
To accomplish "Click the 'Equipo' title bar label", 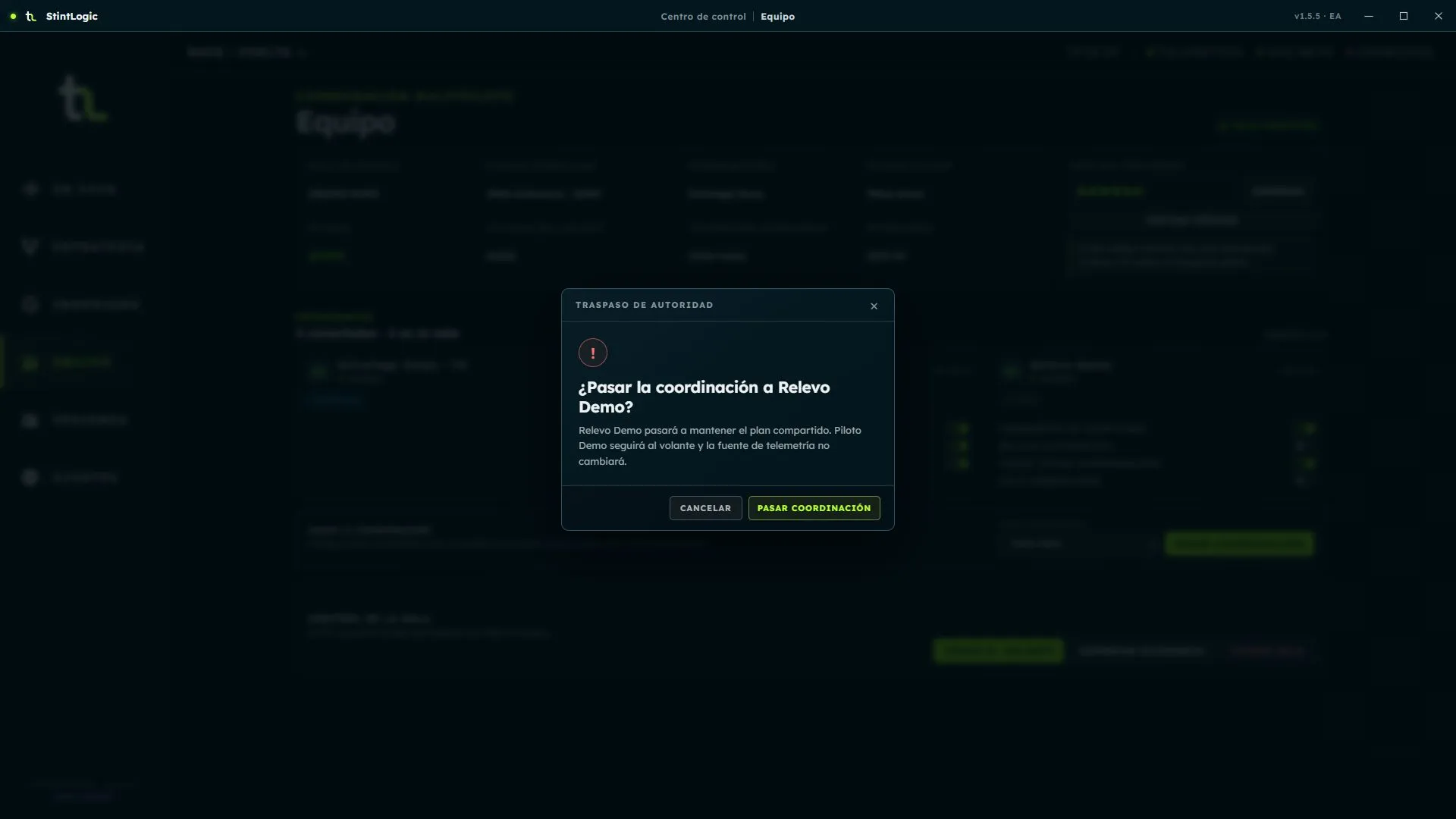I will 777,16.
